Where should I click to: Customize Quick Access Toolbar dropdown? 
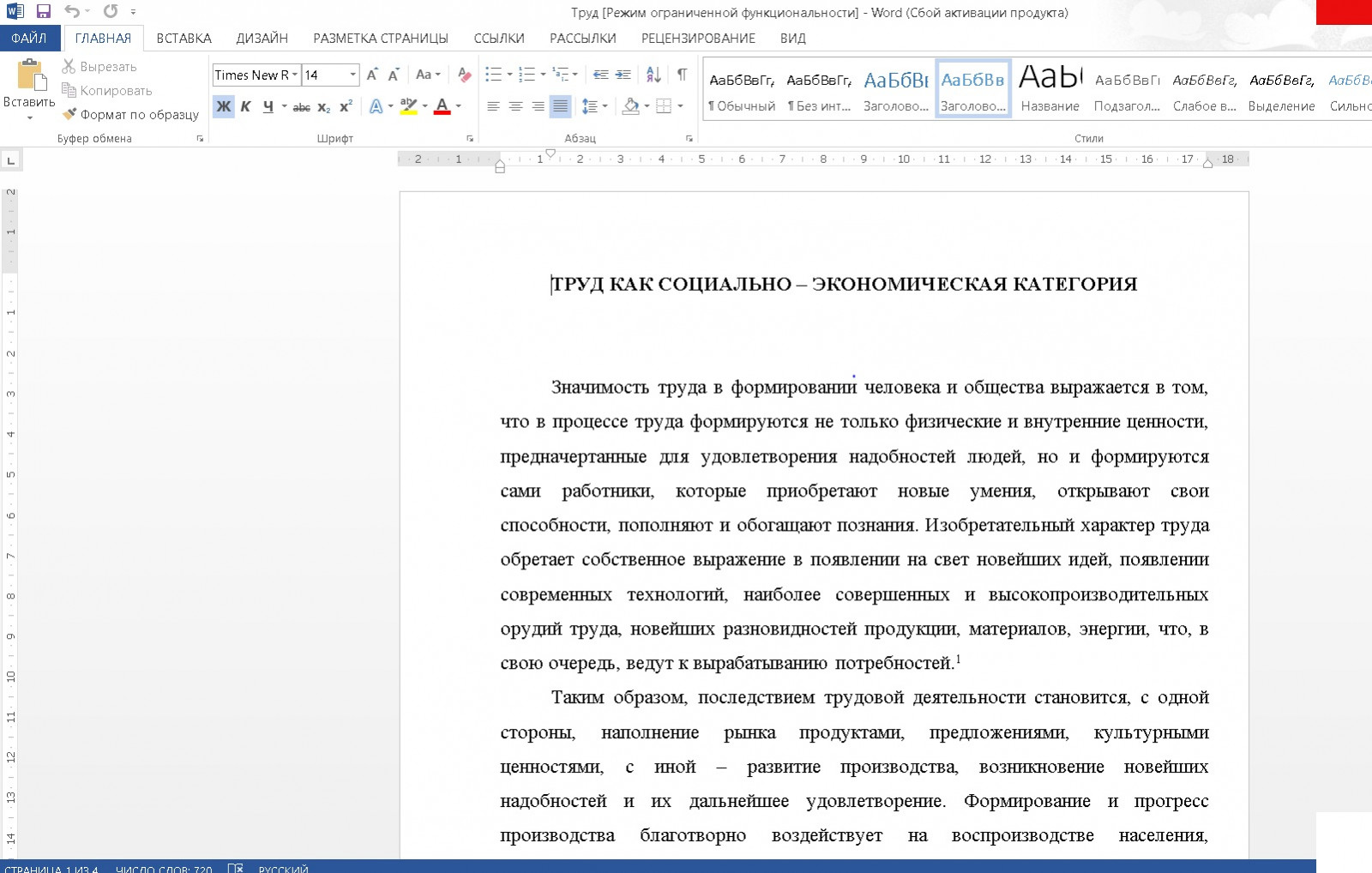click(x=133, y=12)
